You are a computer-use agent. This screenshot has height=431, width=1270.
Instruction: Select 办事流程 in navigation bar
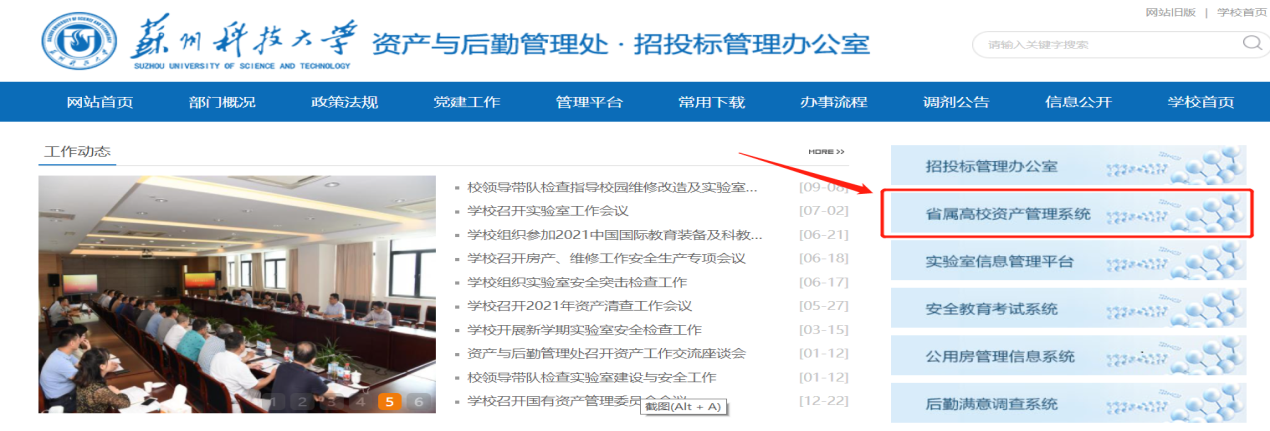click(x=833, y=102)
